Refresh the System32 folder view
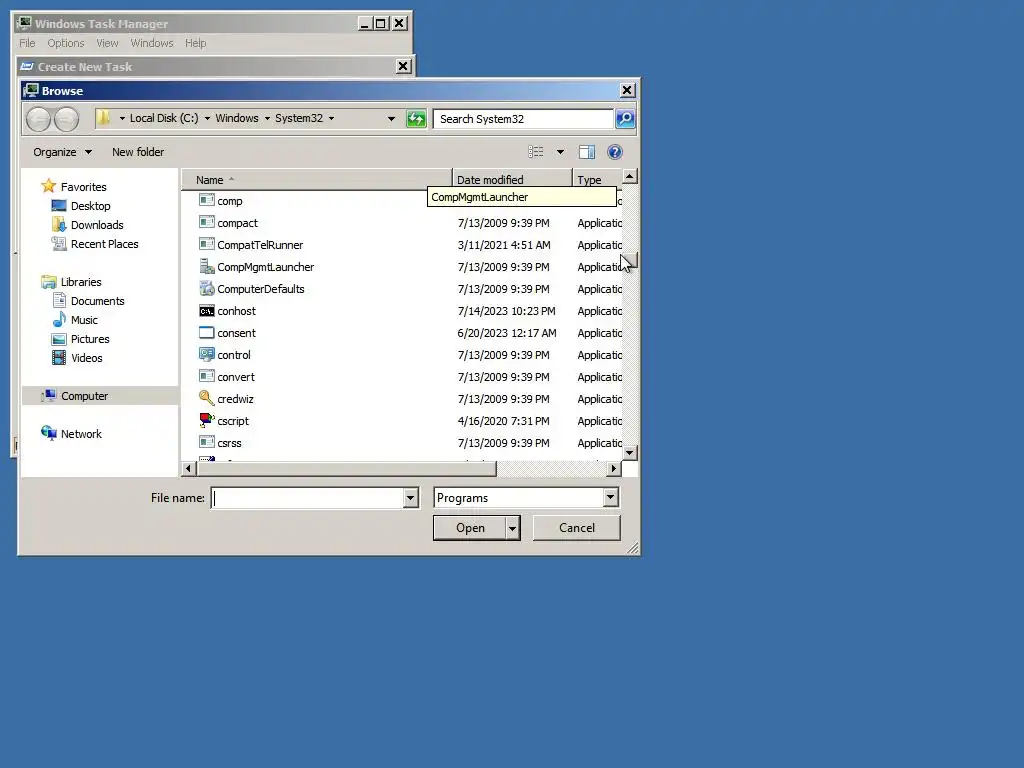The height and width of the screenshot is (768, 1024). point(416,119)
